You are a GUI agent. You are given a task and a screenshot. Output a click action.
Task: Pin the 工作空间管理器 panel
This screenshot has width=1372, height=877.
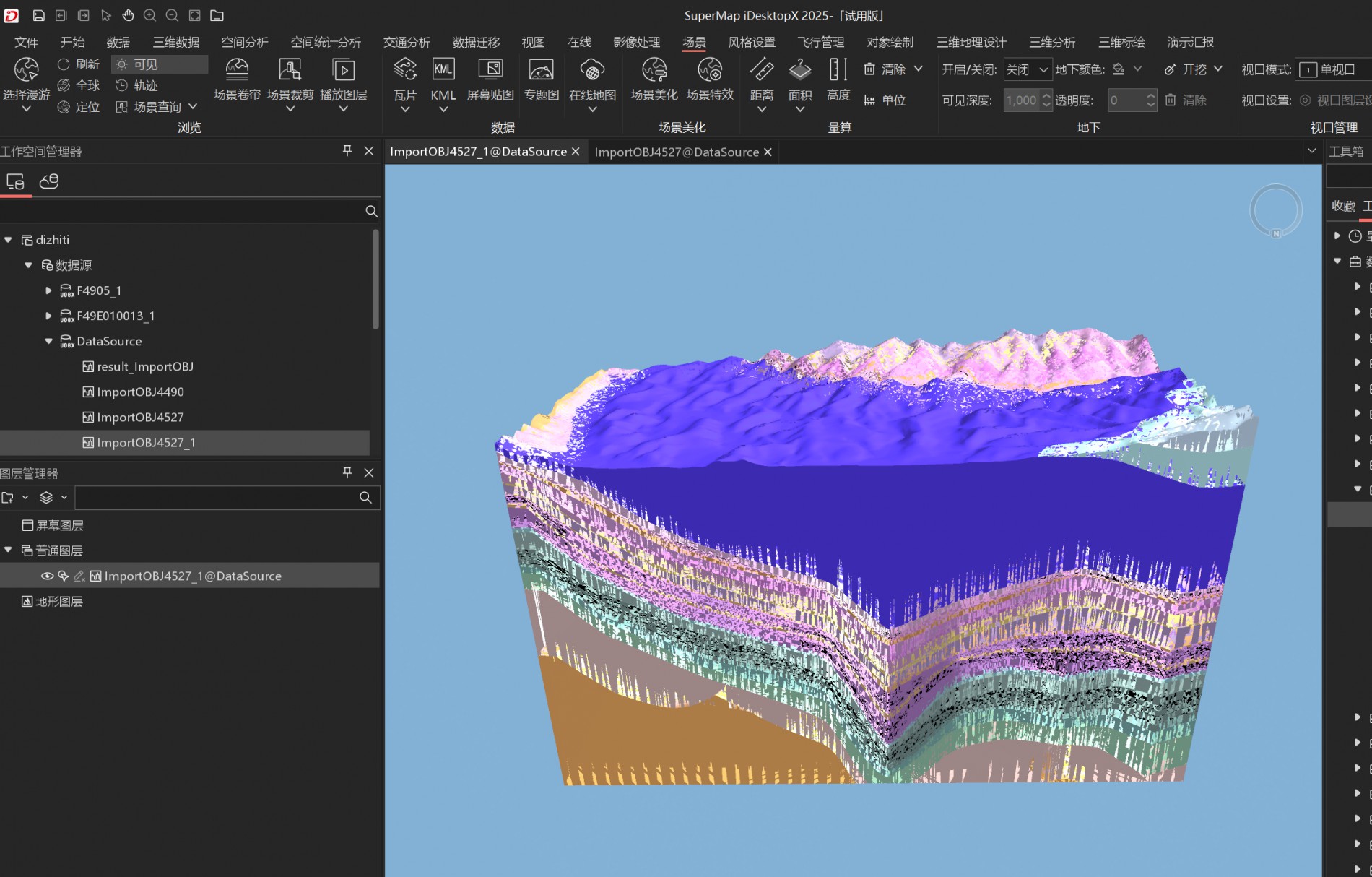coord(347,150)
